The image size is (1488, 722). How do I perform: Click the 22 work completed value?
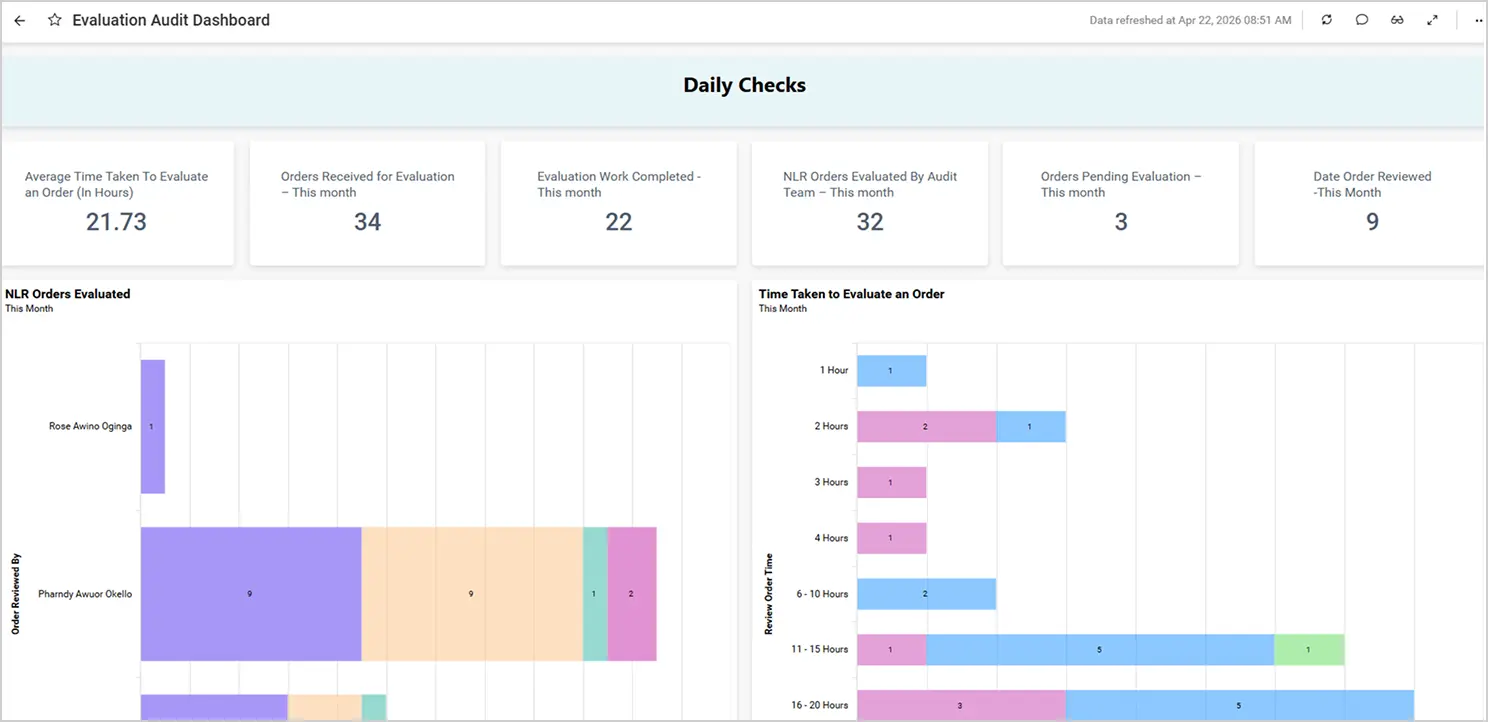pyautogui.click(x=619, y=221)
